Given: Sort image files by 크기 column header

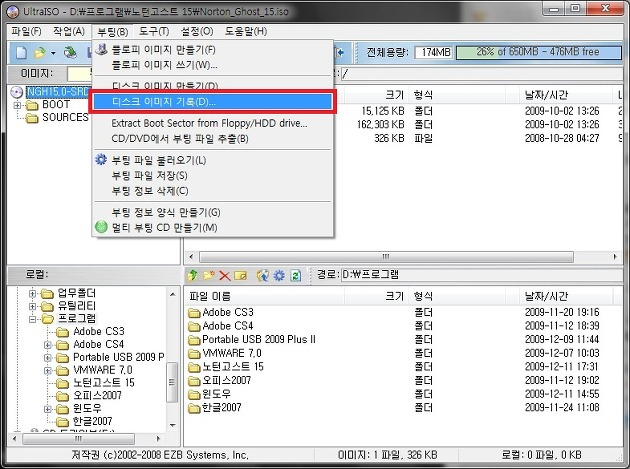Looking at the screenshot, I should 376,95.
